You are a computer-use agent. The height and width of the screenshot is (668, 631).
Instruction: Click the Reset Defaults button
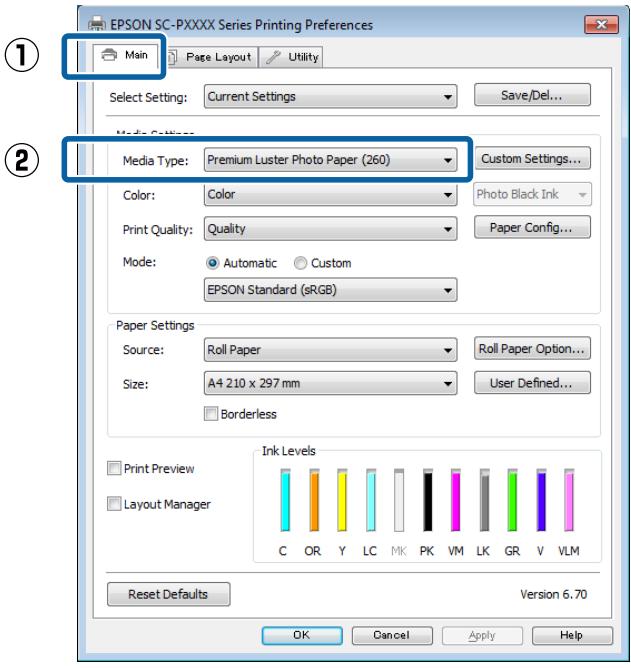pos(169,594)
